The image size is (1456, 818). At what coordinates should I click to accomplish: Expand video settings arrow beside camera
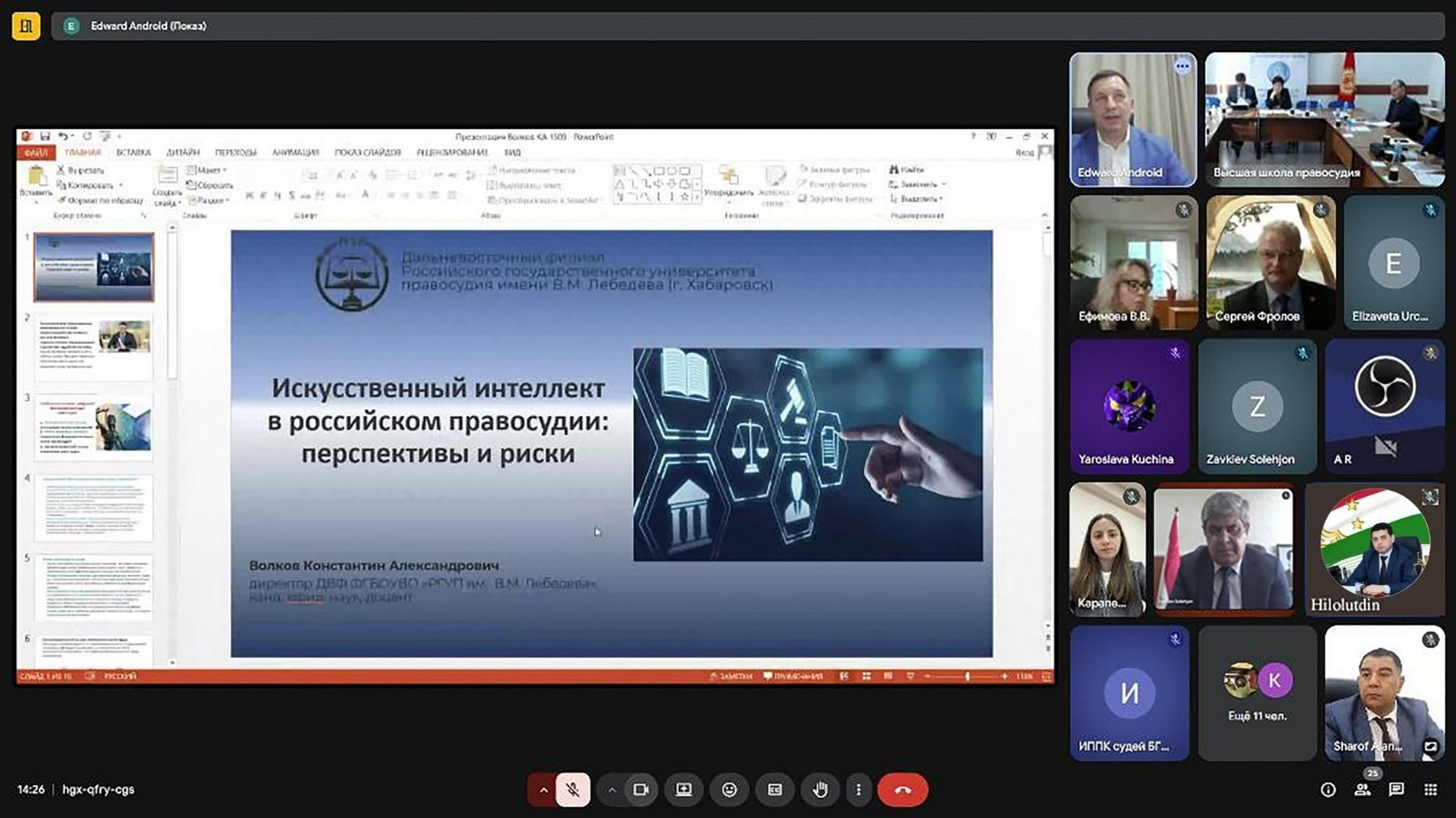612,790
